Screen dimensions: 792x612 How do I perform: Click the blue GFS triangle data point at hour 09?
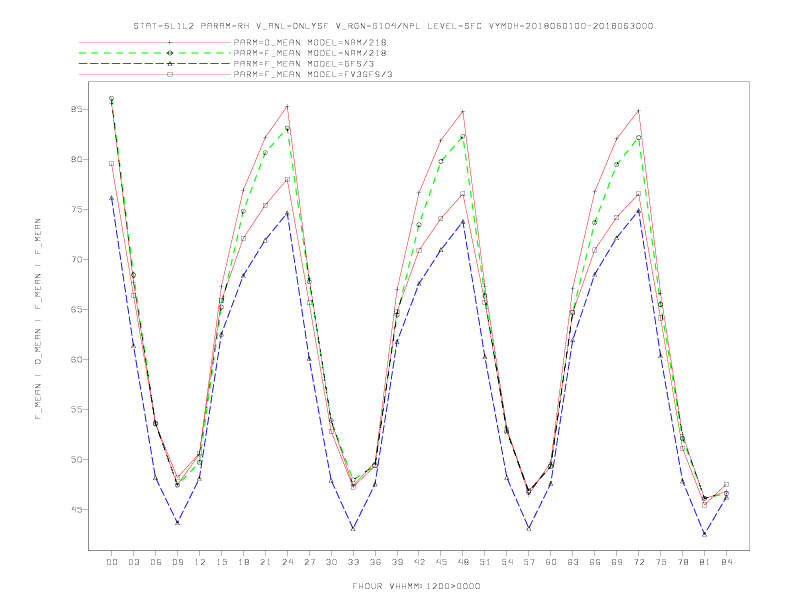[x=177, y=523]
